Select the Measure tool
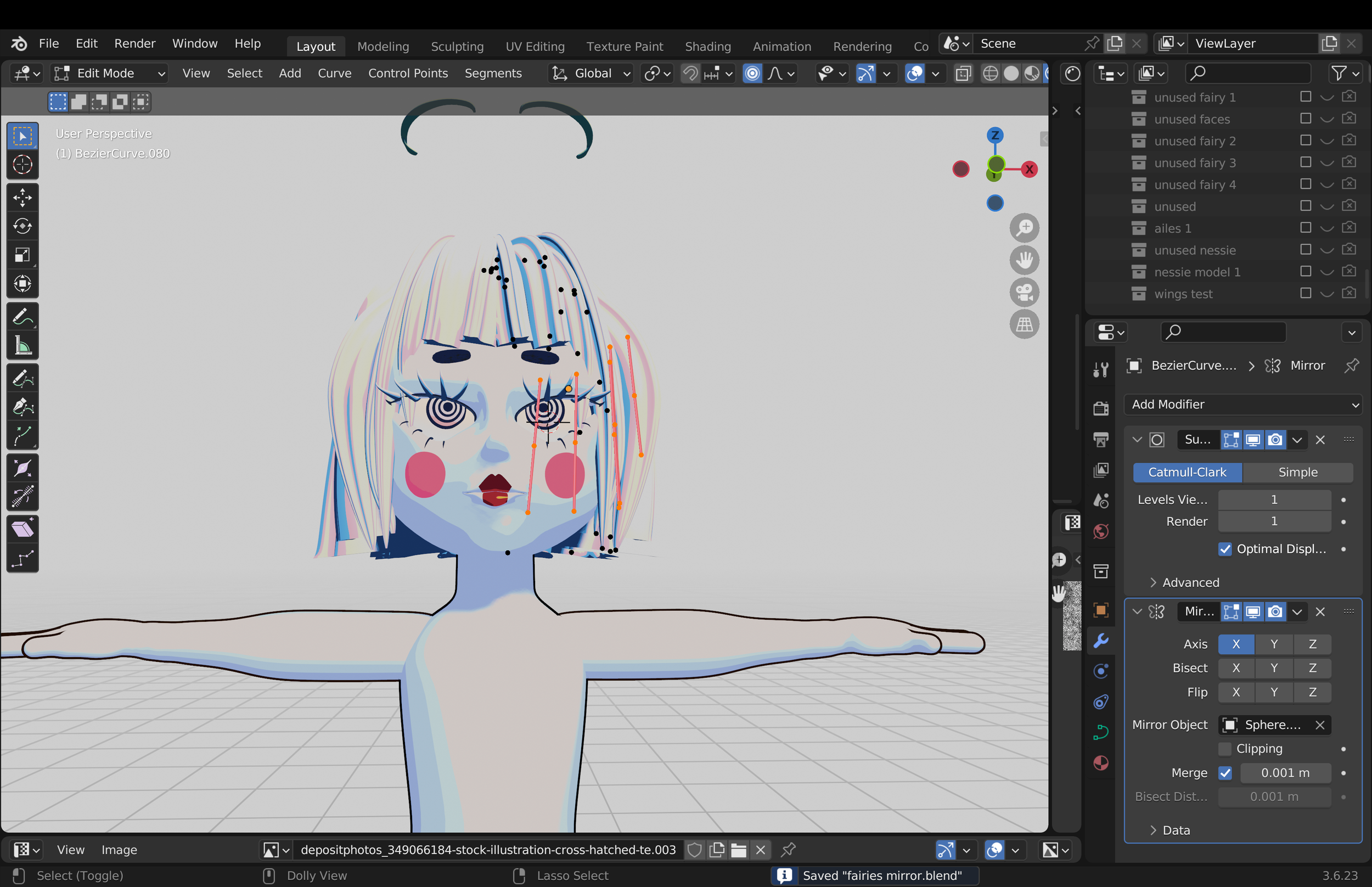This screenshot has width=1372, height=887. click(23, 346)
